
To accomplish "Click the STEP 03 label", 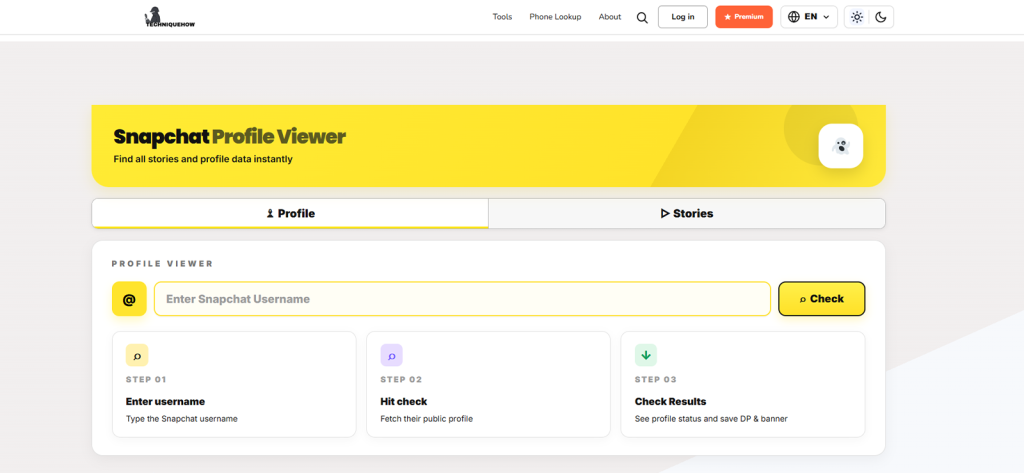I will tap(656, 380).
